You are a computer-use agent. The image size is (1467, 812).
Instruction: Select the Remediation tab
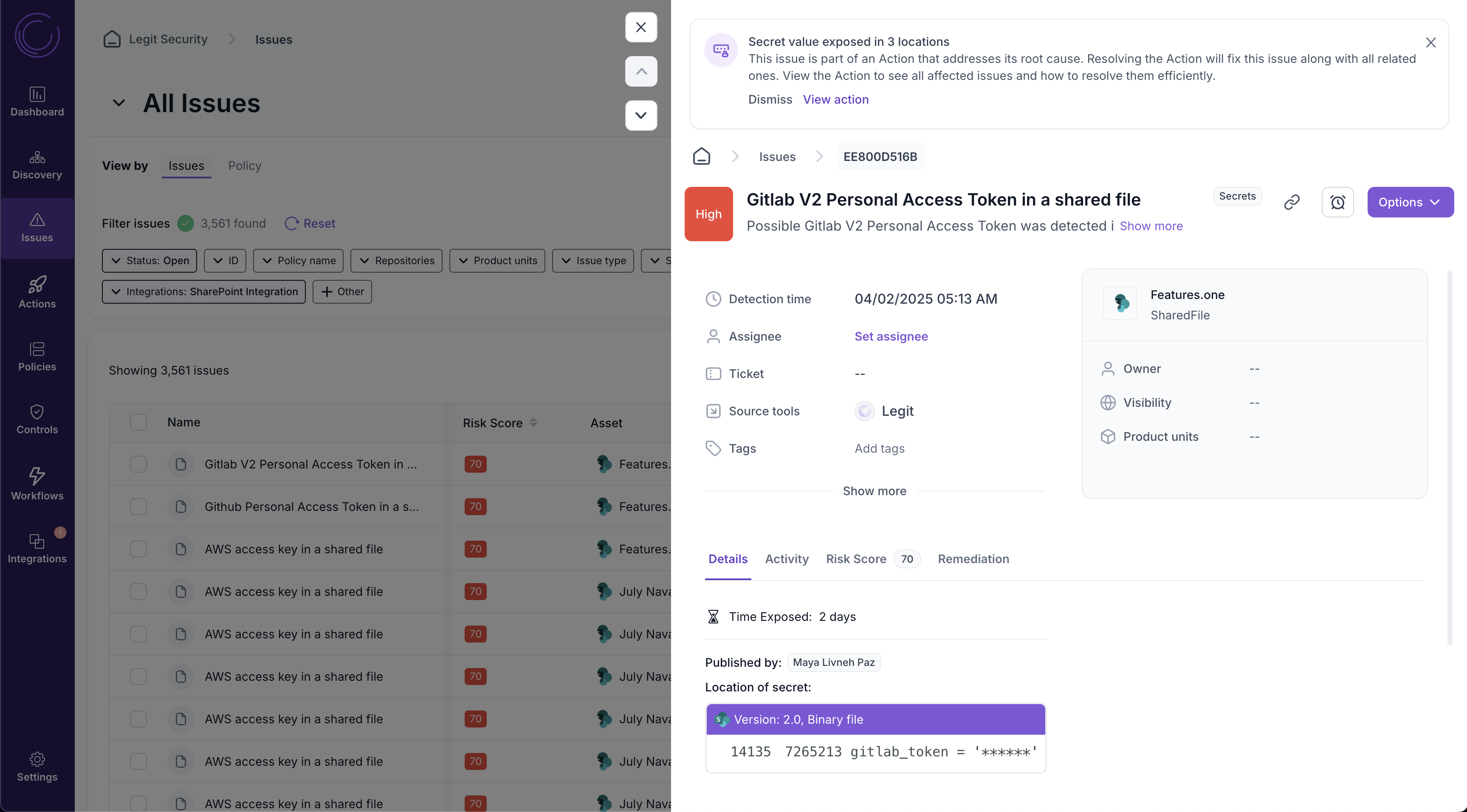(973, 559)
